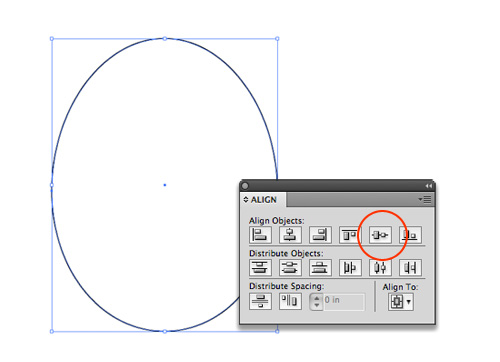Viewport: 500px width, 362px height.
Task: Click Horizontal Distribute Center icon
Action: pyautogui.click(x=380, y=267)
